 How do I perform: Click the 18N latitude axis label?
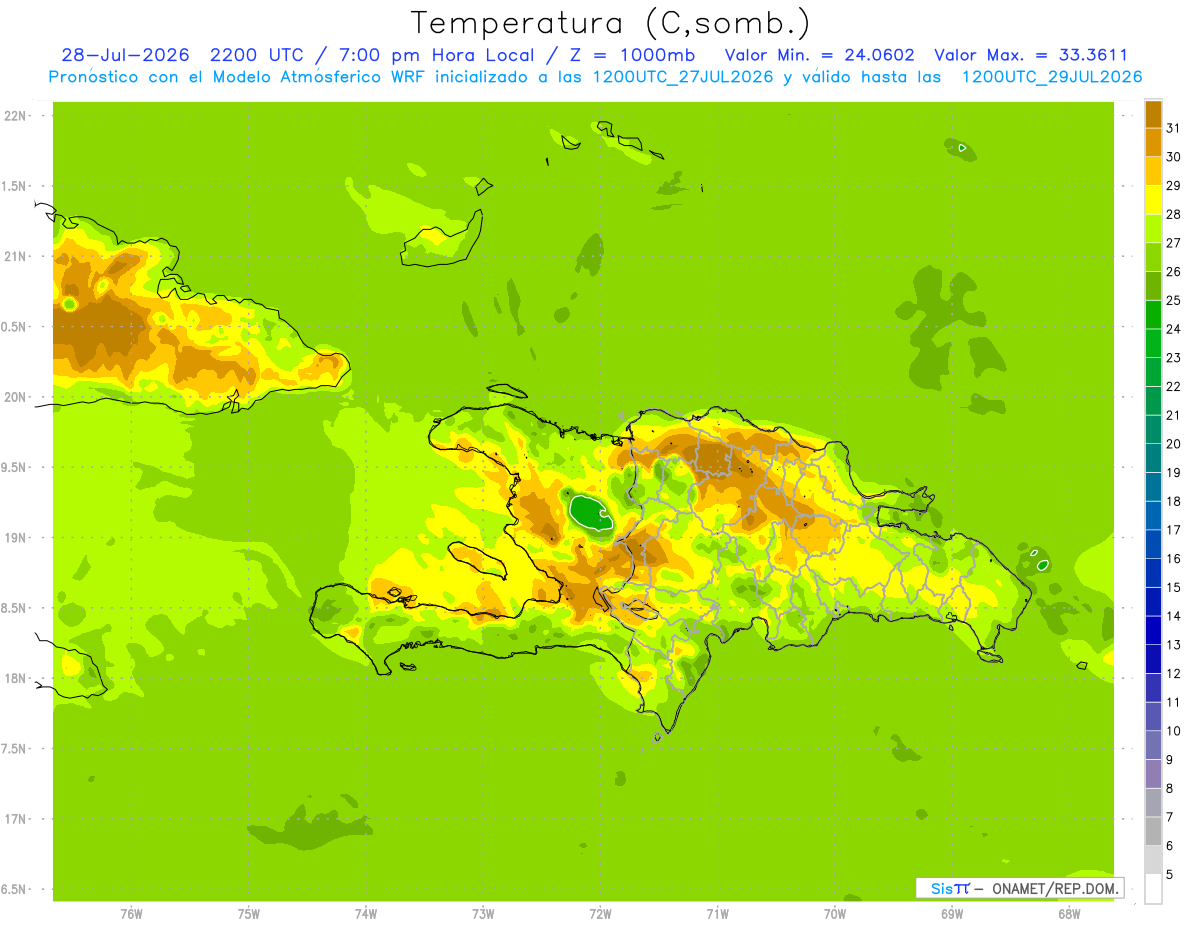pyautogui.click(x=14, y=679)
